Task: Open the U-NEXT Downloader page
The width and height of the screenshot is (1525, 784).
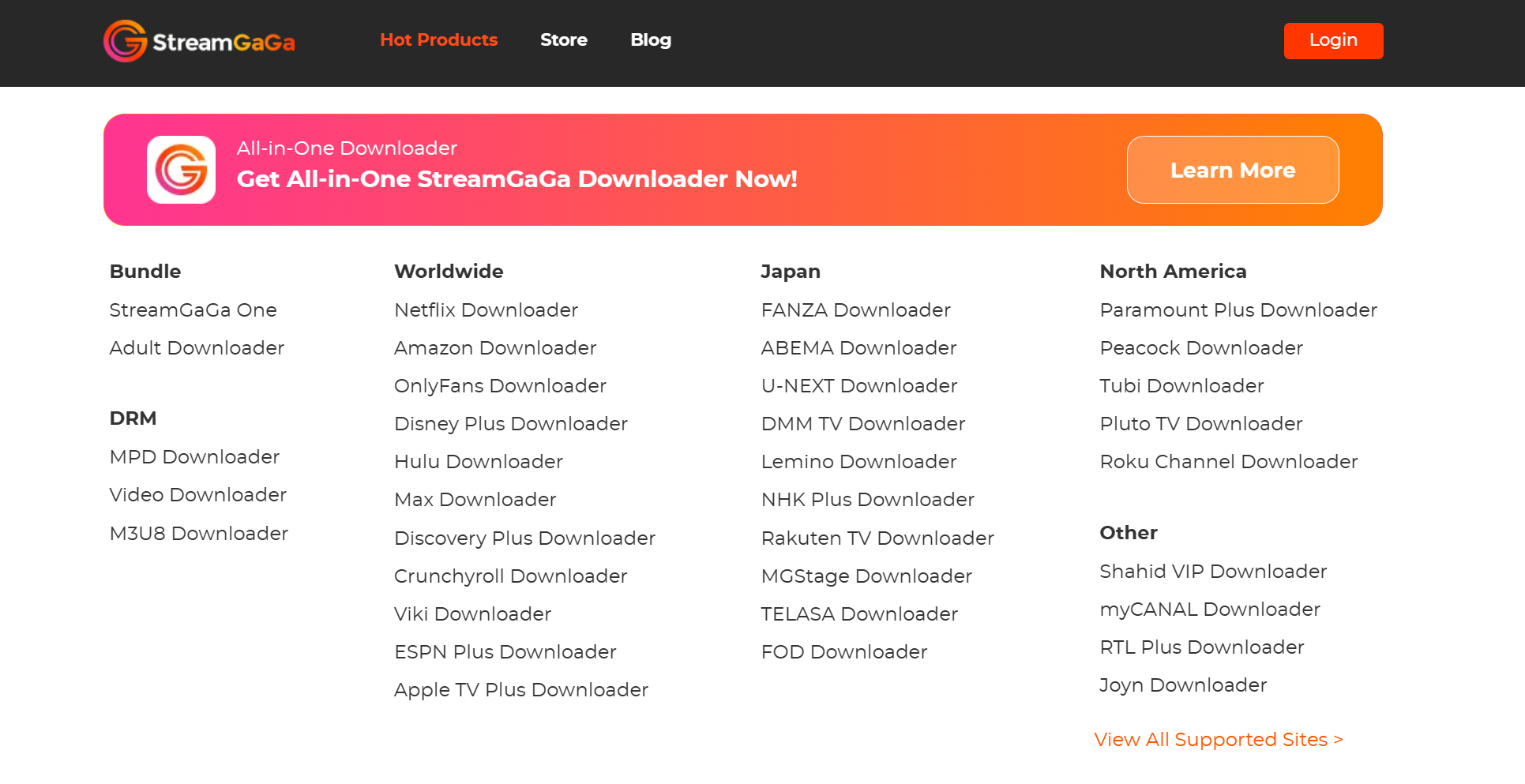Action: tap(858, 386)
